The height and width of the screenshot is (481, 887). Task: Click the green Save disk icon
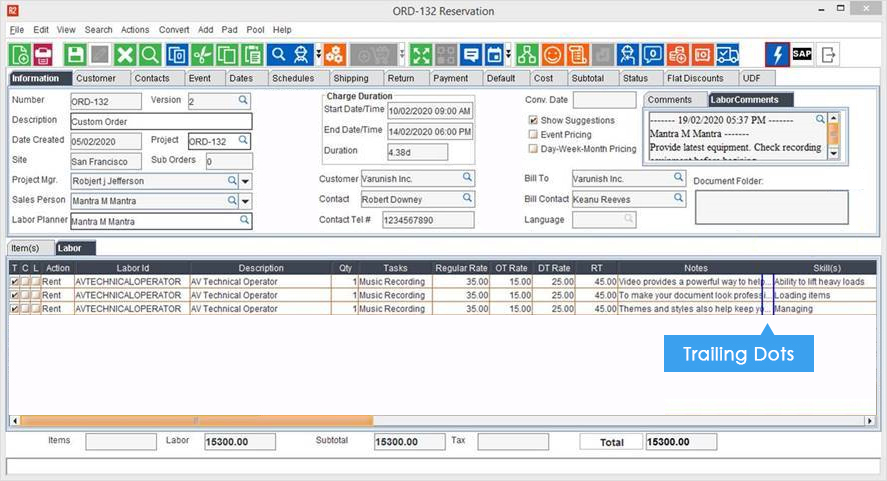point(75,54)
